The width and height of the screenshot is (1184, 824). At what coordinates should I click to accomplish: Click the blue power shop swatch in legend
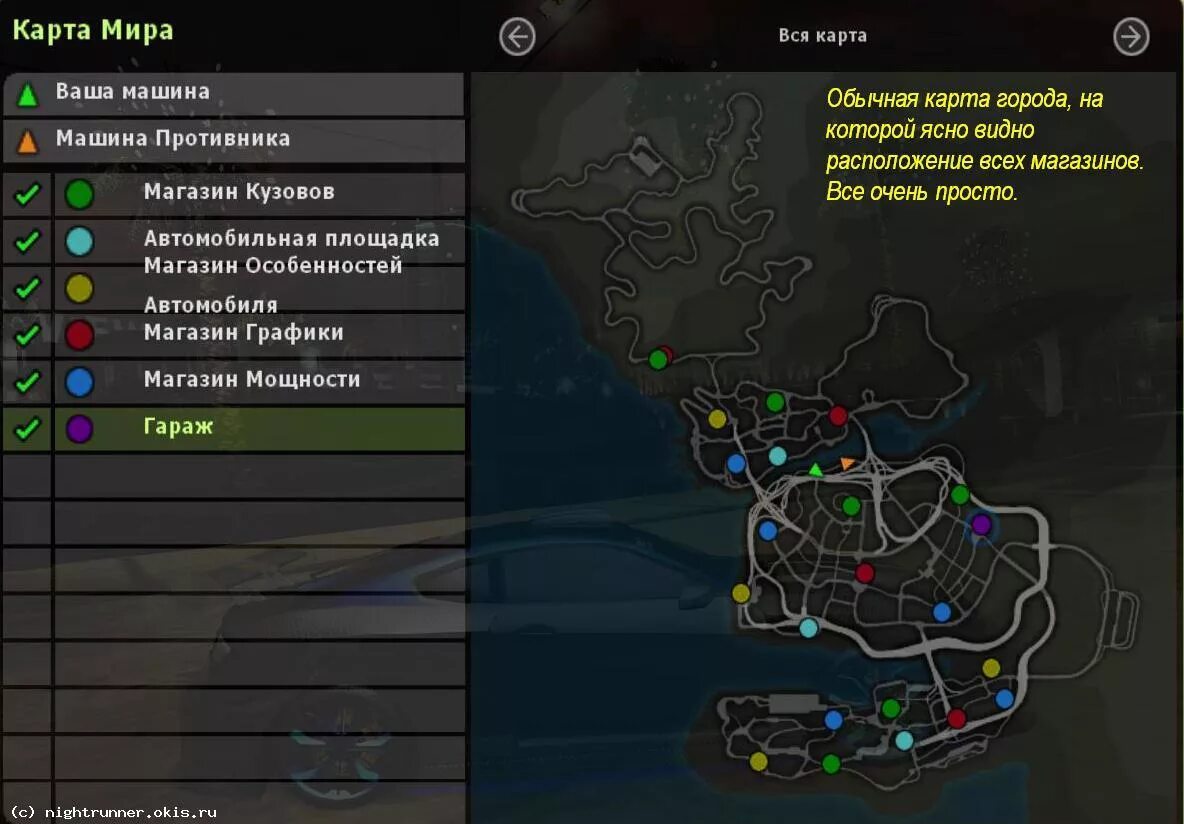click(79, 381)
